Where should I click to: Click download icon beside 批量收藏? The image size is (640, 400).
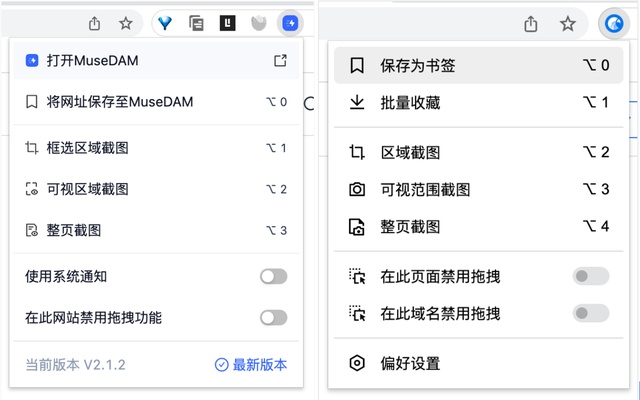(357, 102)
